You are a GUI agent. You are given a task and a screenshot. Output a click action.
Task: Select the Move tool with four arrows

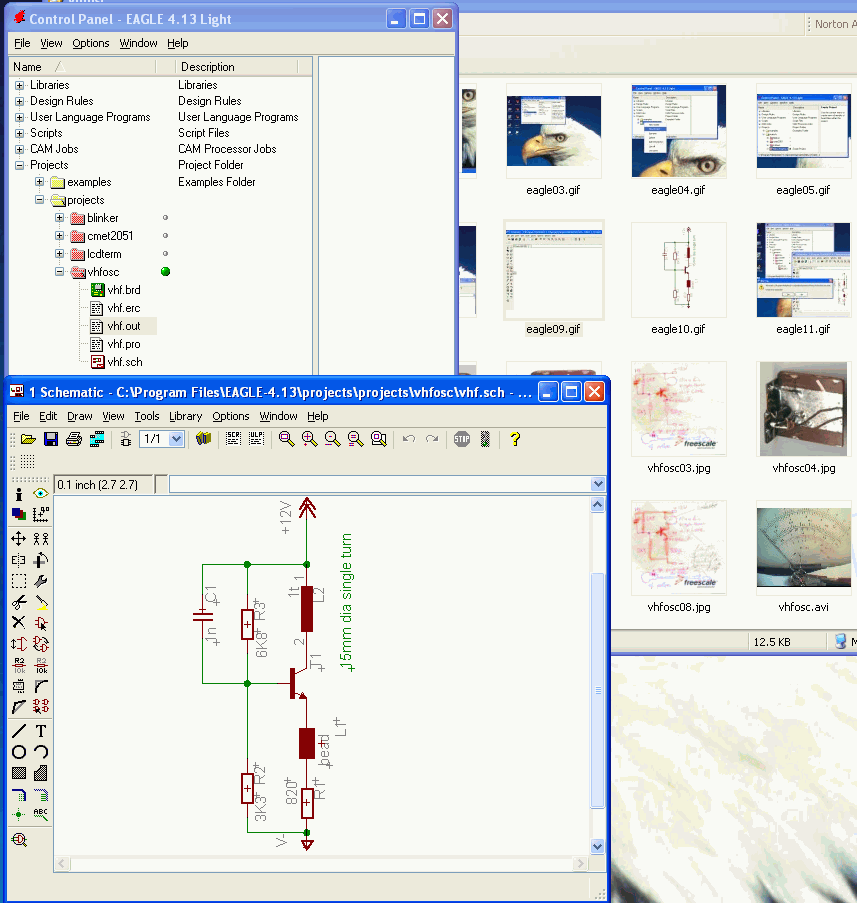(x=18, y=538)
